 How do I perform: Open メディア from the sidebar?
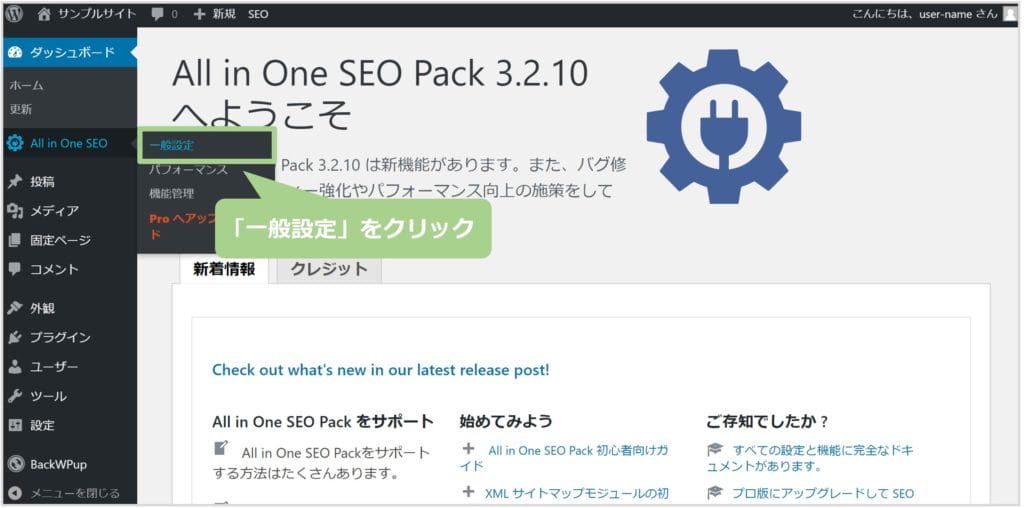(54, 211)
